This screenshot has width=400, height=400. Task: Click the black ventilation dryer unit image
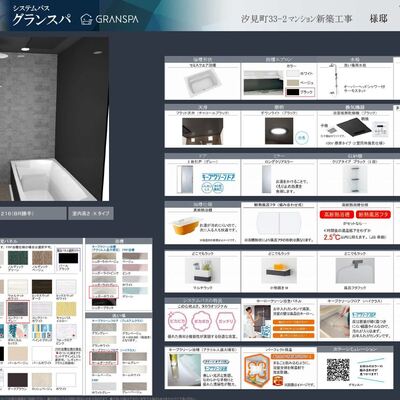point(353,128)
